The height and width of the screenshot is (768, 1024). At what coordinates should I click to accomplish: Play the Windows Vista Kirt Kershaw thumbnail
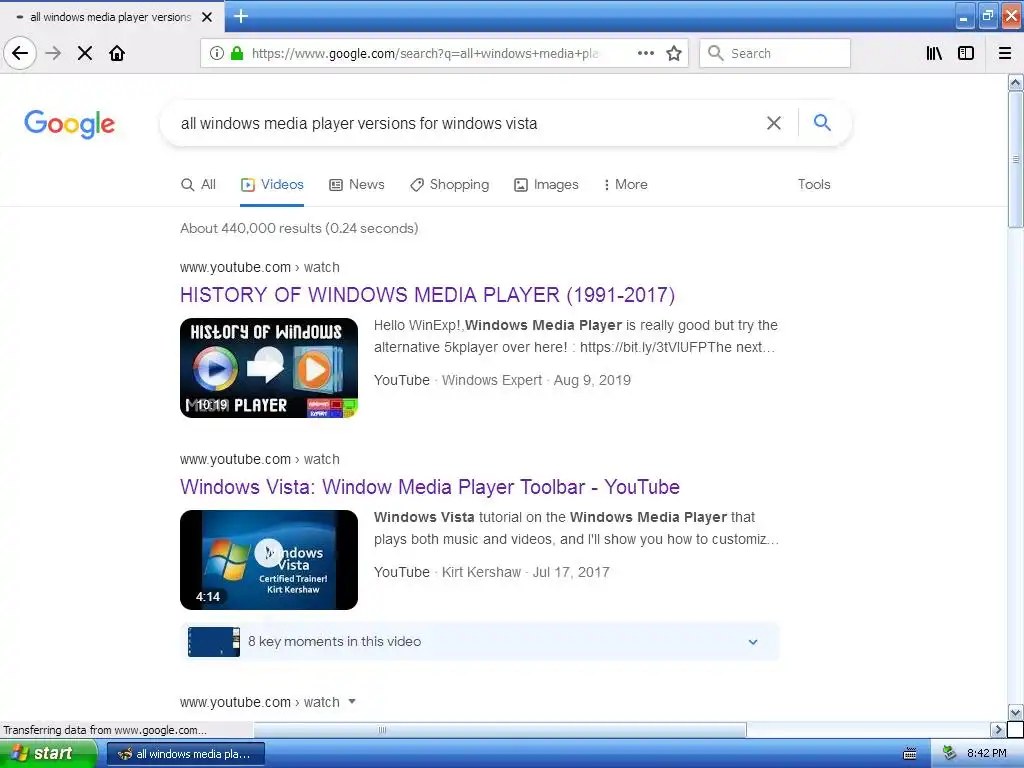click(x=269, y=560)
